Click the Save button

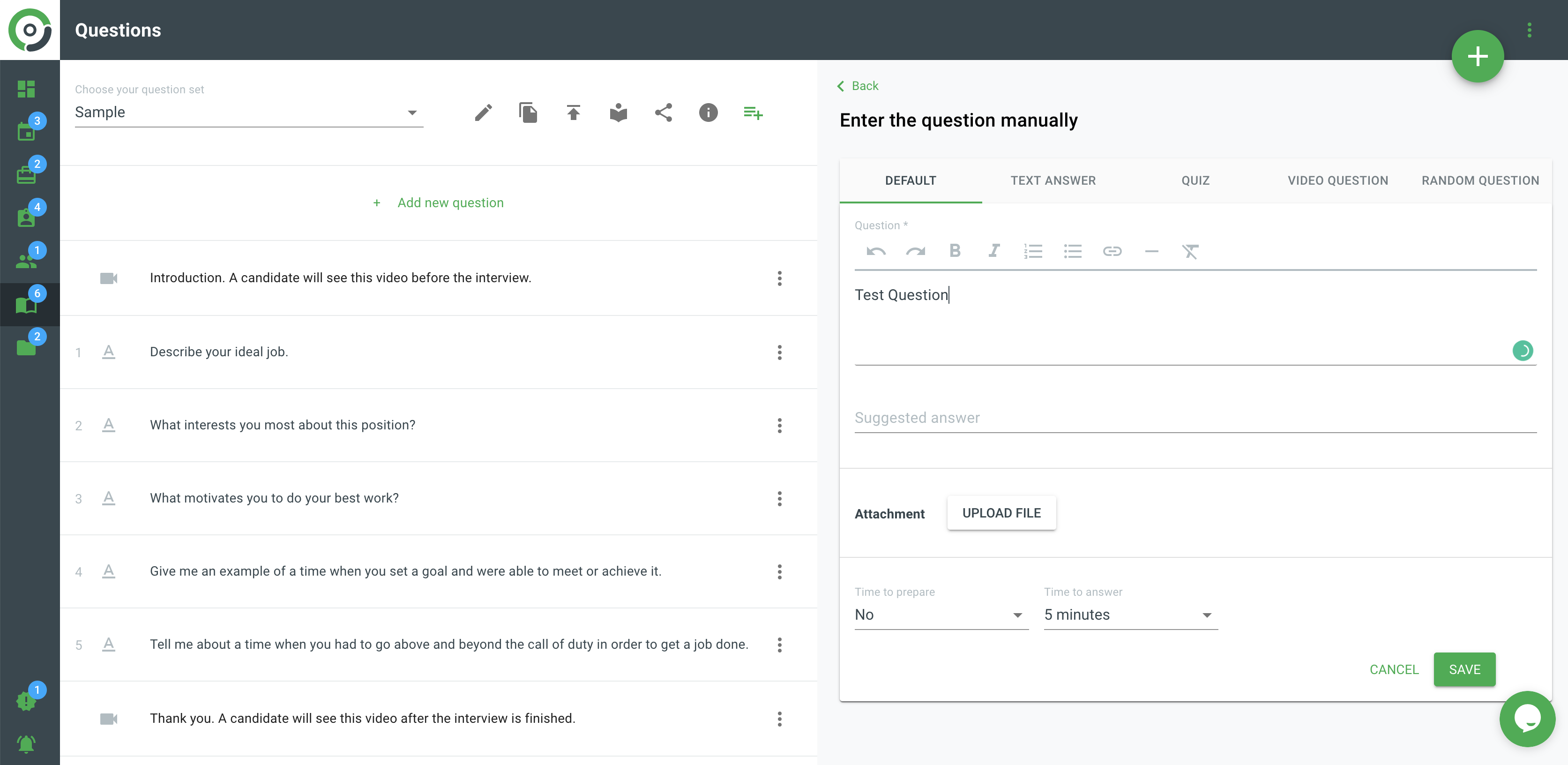click(x=1464, y=669)
